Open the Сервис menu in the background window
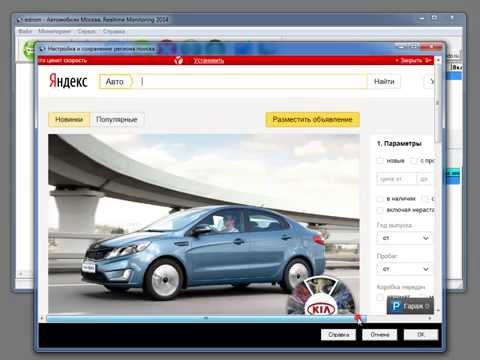The width and height of the screenshot is (480, 360). (x=87, y=31)
